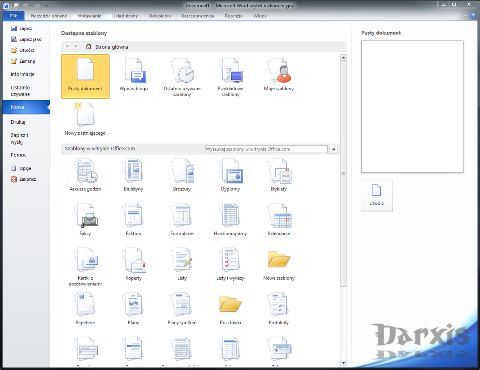Go back in template navigation

pyautogui.click(x=67, y=47)
